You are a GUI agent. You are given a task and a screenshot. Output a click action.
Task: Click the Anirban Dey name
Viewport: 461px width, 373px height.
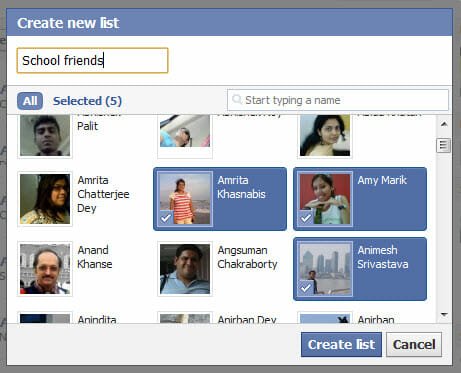tap(247, 319)
